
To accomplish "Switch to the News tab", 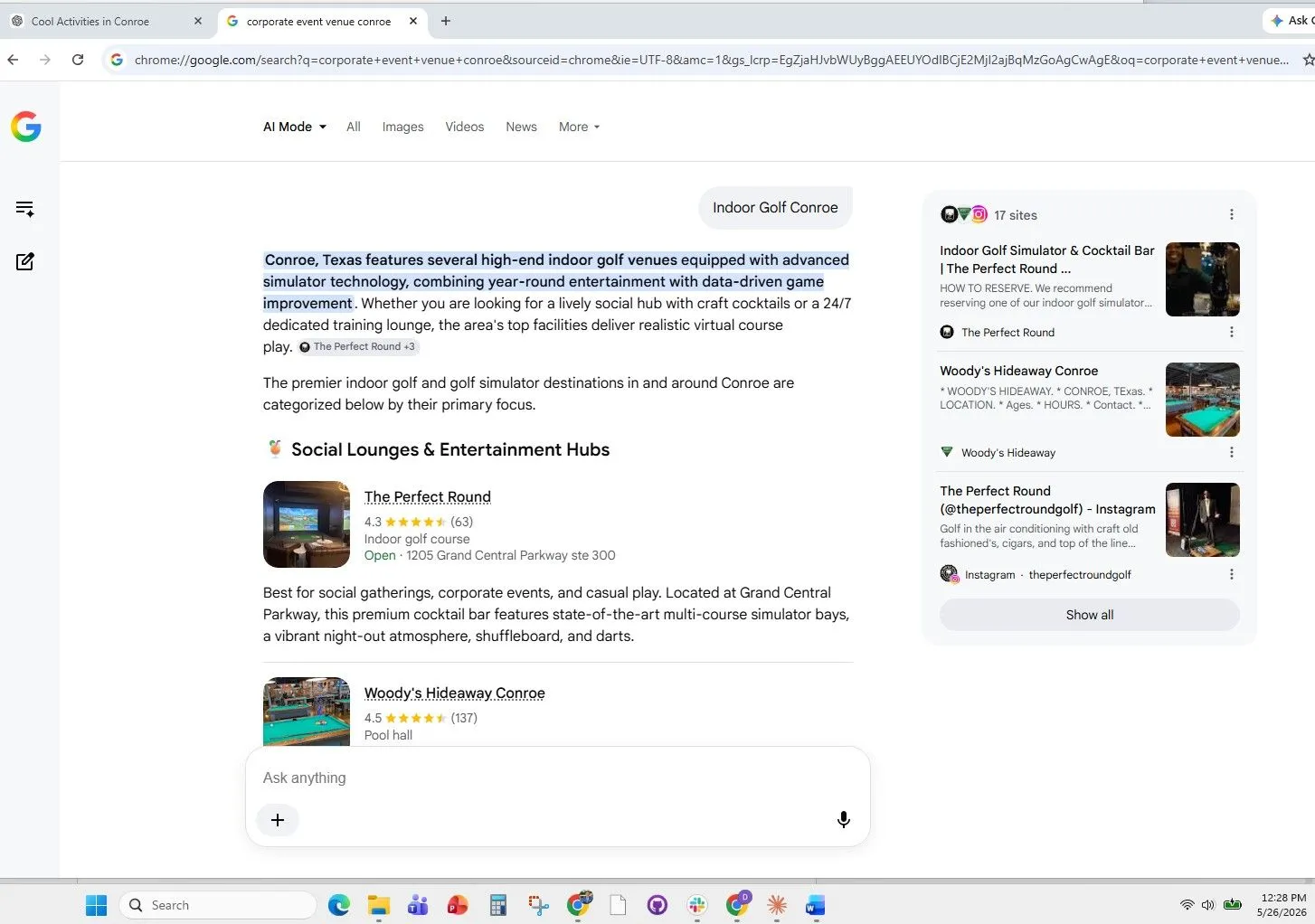I will point(522,127).
